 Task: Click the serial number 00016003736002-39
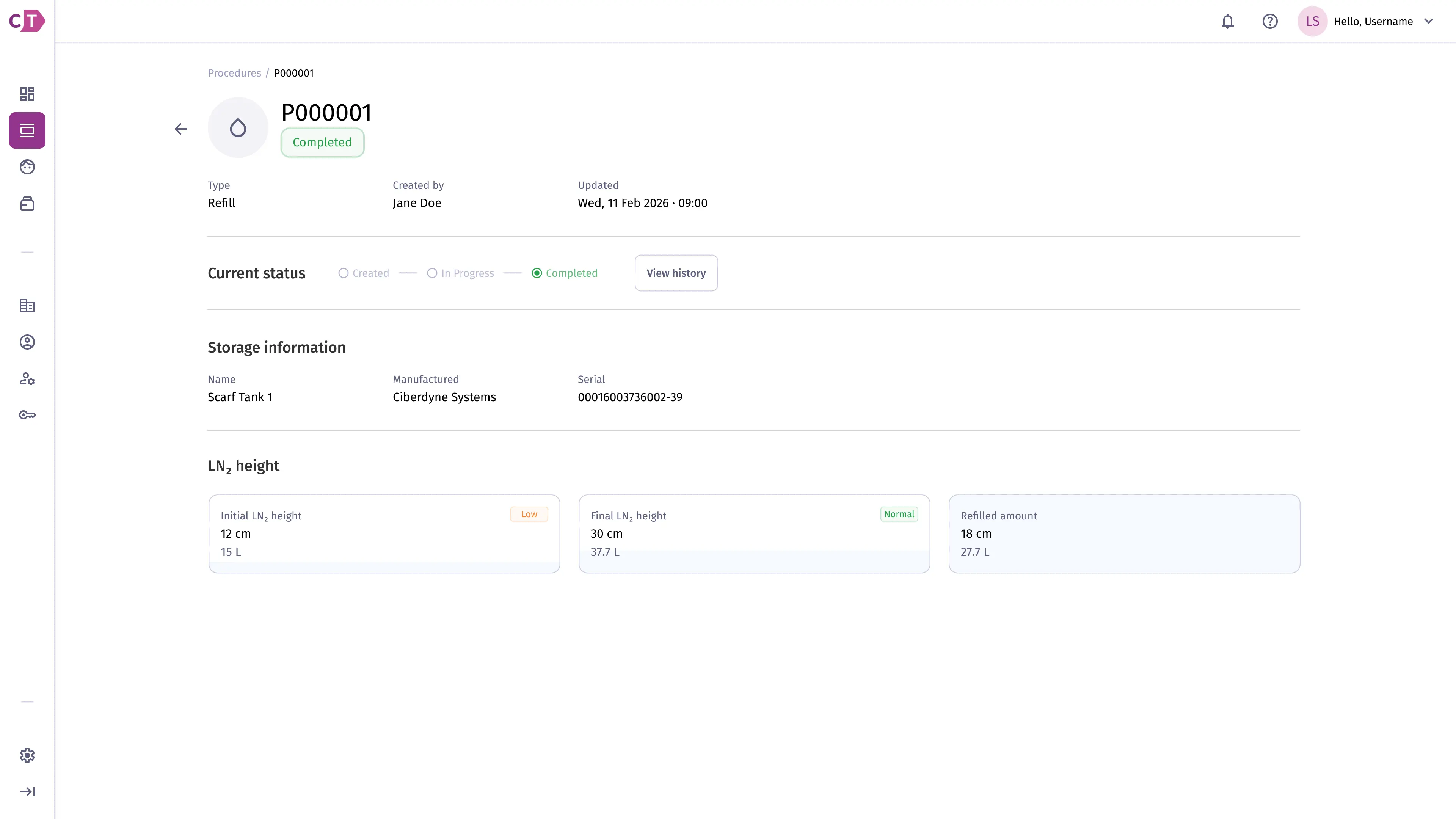[x=630, y=397]
